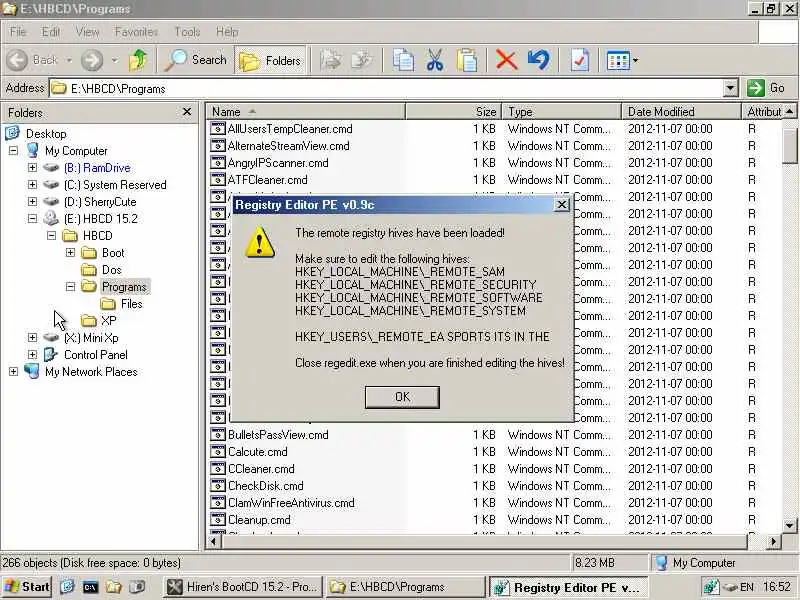Image resolution: width=800 pixels, height=600 pixels.
Task: Open Search in the Explorer toolbar
Action: 195,60
